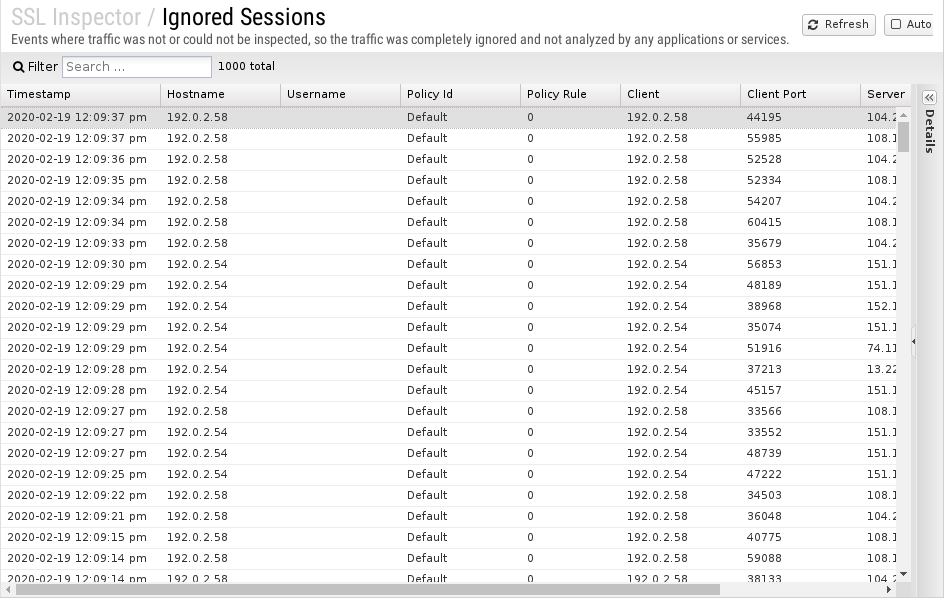Sort by Hostname column header
The image size is (944, 598).
click(x=220, y=95)
